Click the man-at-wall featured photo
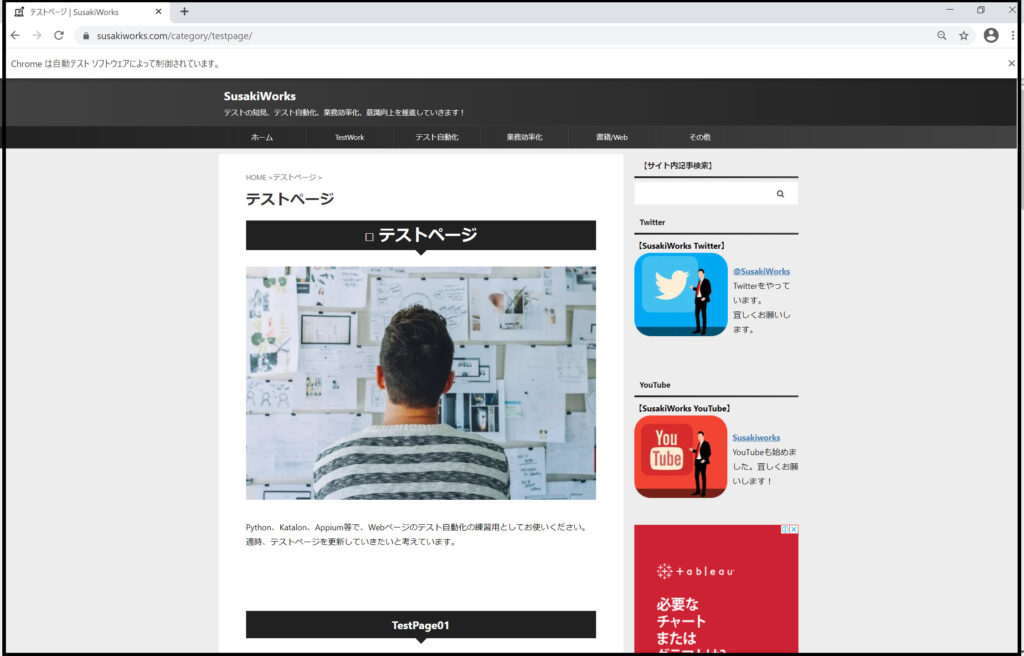This screenshot has width=1024, height=656. (421, 383)
